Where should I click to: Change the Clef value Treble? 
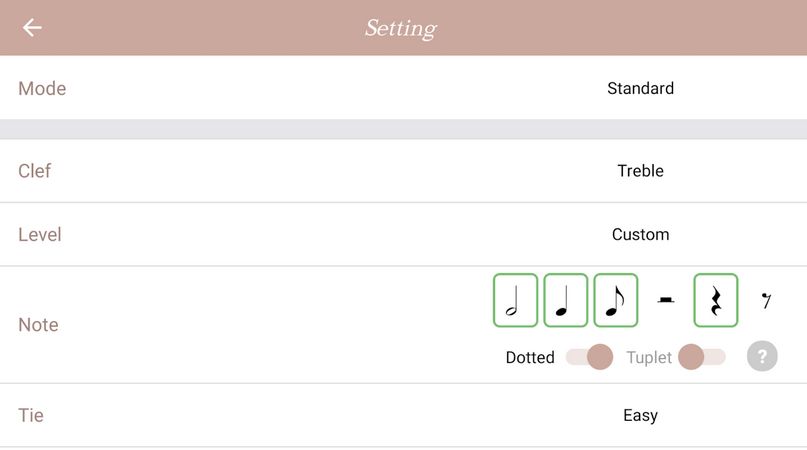[x=640, y=171]
